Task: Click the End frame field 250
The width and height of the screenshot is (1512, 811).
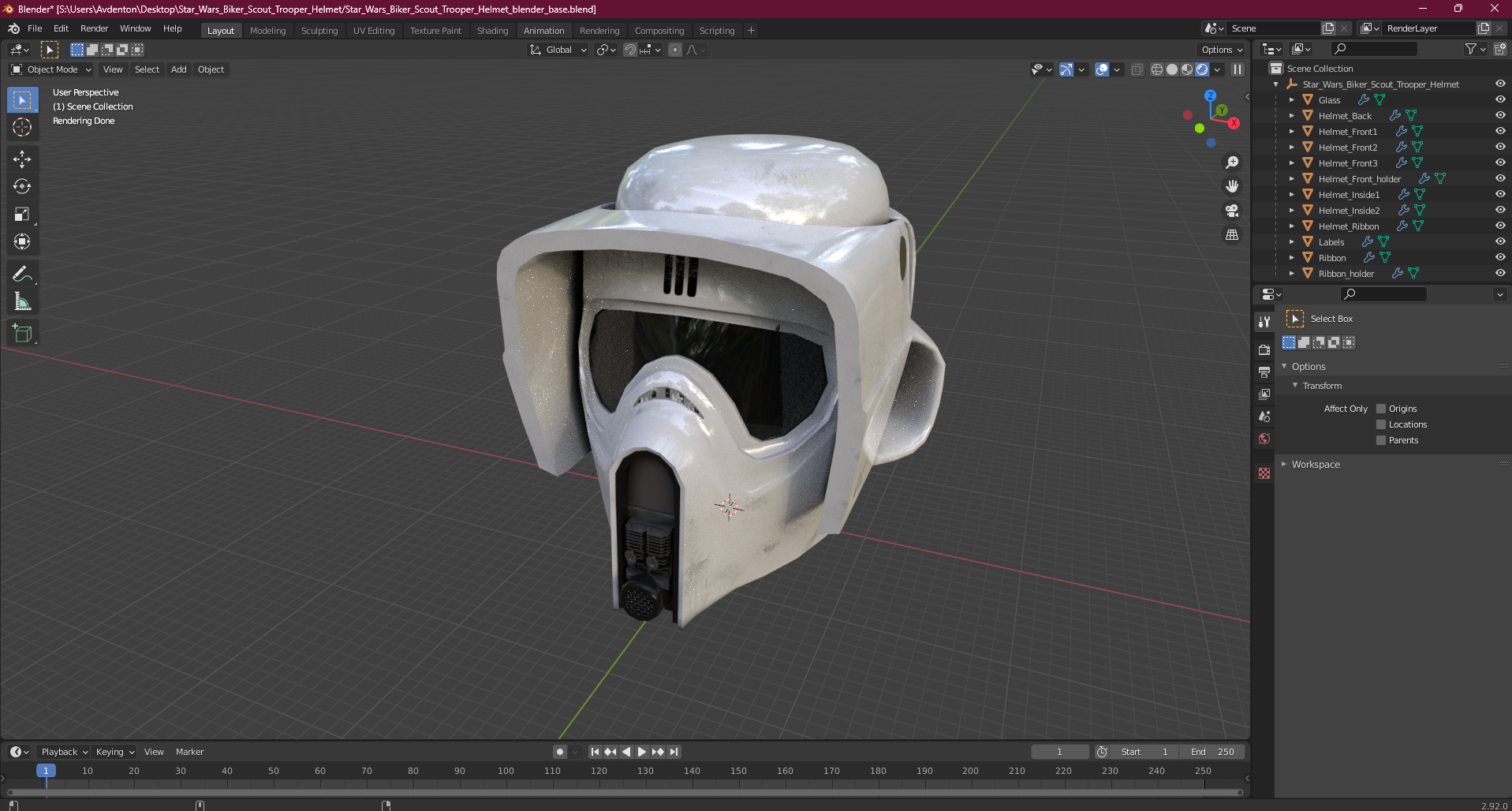Action: [x=1212, y=752]
